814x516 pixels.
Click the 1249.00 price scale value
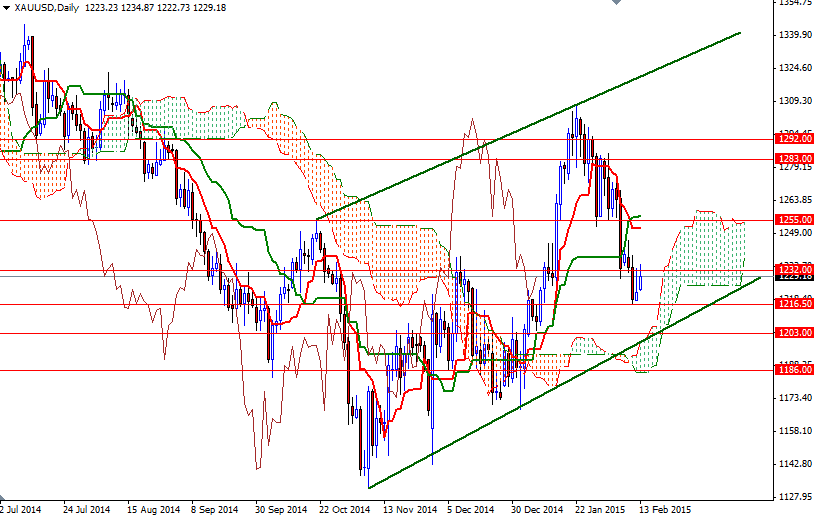[795, 233]
